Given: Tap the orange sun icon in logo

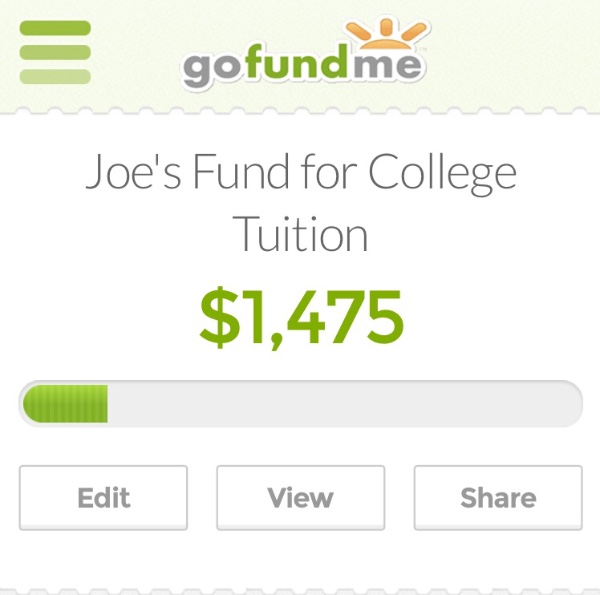Looking at the screenshot, I should coord(386,34).
